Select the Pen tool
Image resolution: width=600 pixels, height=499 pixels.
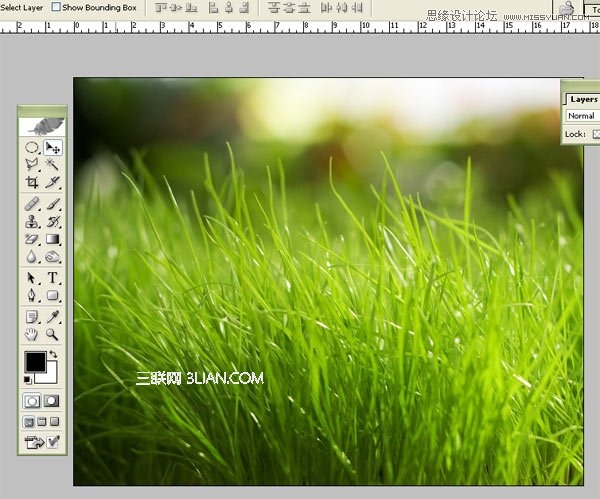pos(32,295)
